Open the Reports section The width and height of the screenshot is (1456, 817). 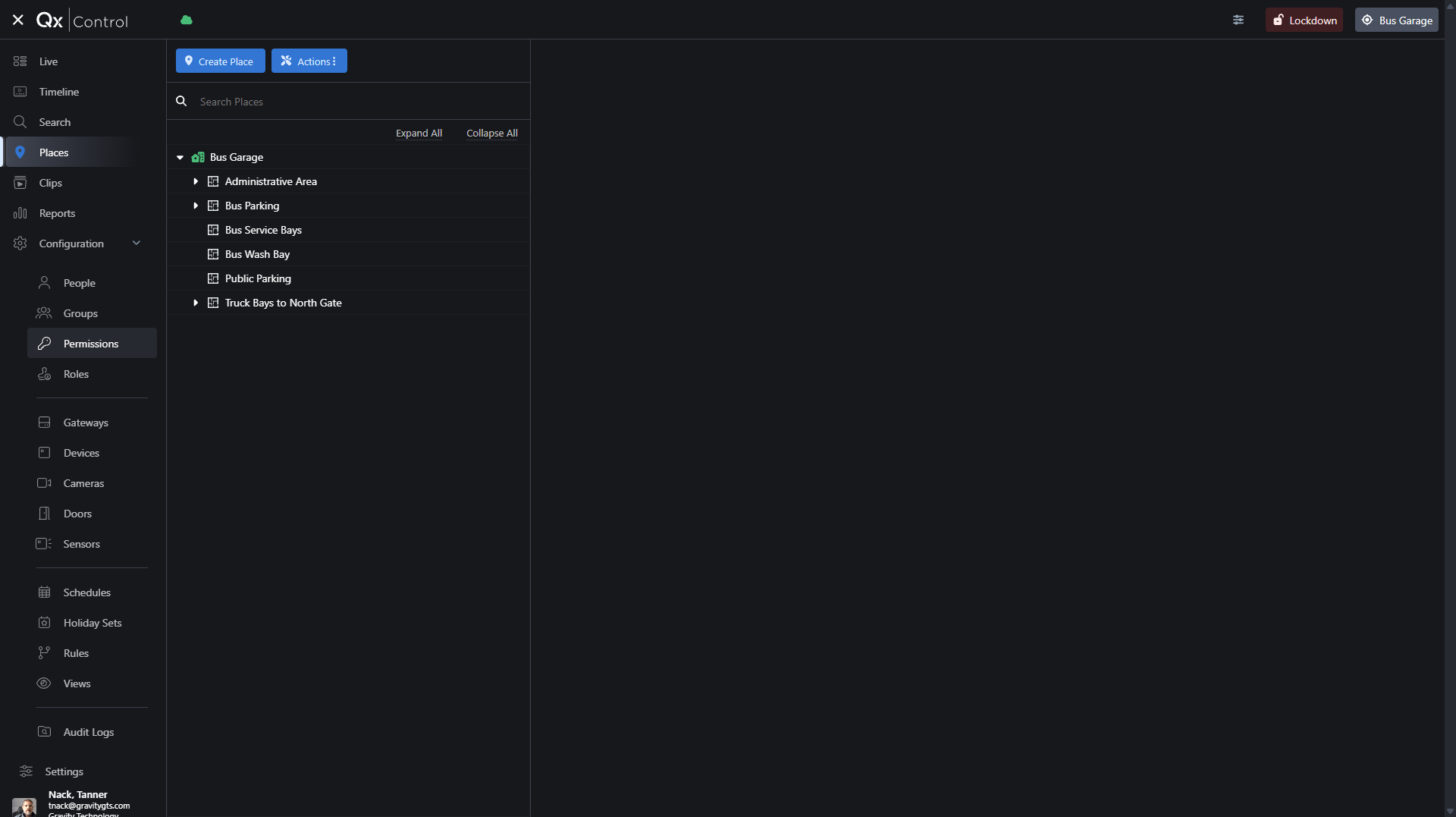click(x=57, y=213)
